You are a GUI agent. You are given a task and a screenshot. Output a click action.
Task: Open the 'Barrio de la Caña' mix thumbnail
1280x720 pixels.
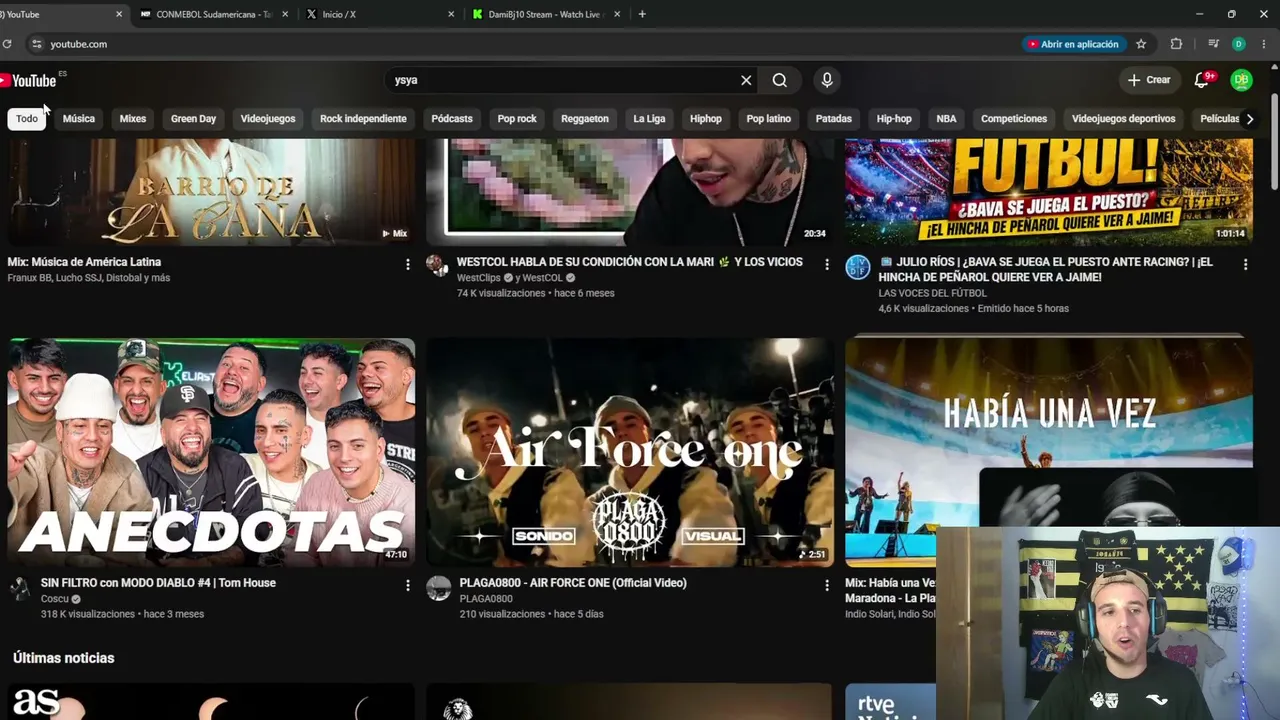211,192
